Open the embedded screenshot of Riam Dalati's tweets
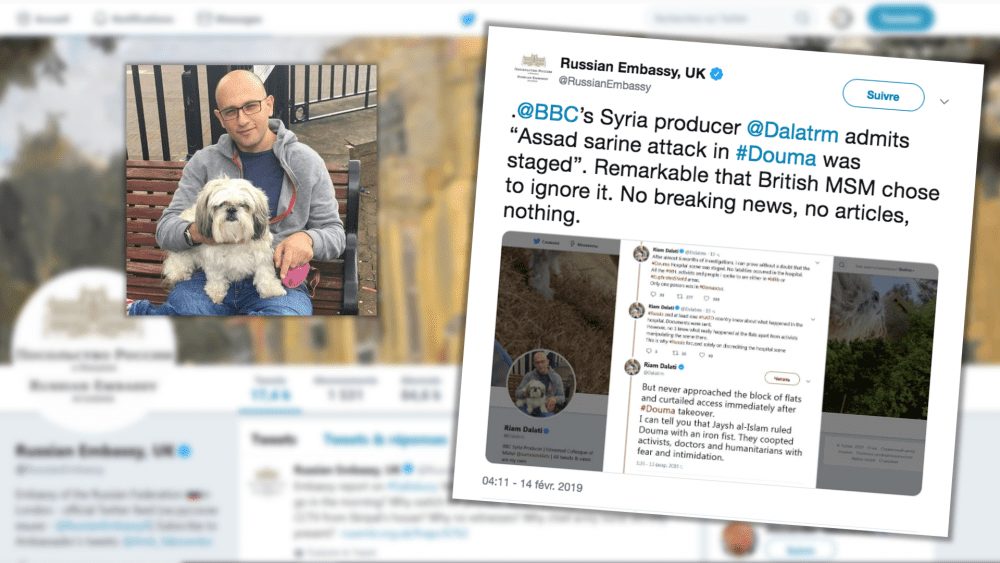1000x563 pixels. point(712,363)
